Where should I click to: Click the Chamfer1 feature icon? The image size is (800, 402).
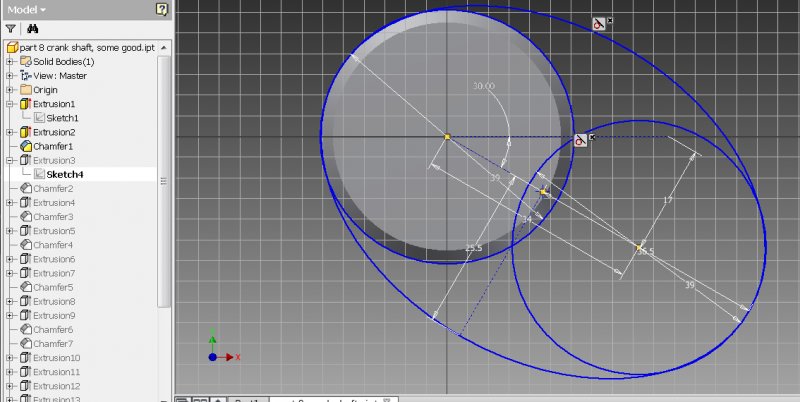26,146
